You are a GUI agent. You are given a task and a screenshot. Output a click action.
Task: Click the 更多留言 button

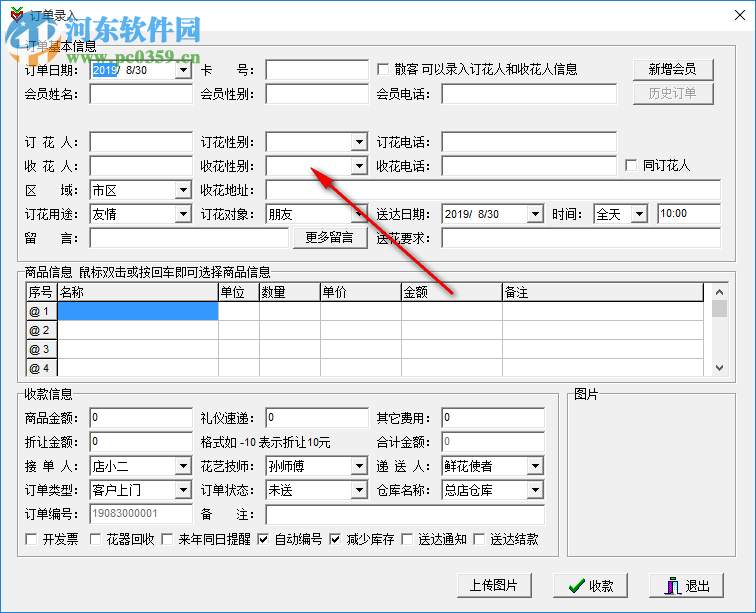(x=330, y=238)
